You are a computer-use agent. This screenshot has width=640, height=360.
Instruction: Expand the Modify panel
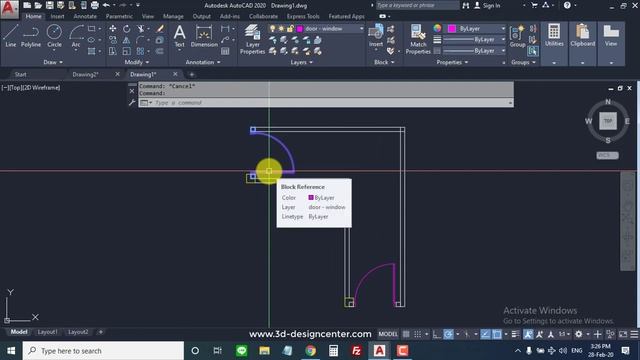[137, 62]
